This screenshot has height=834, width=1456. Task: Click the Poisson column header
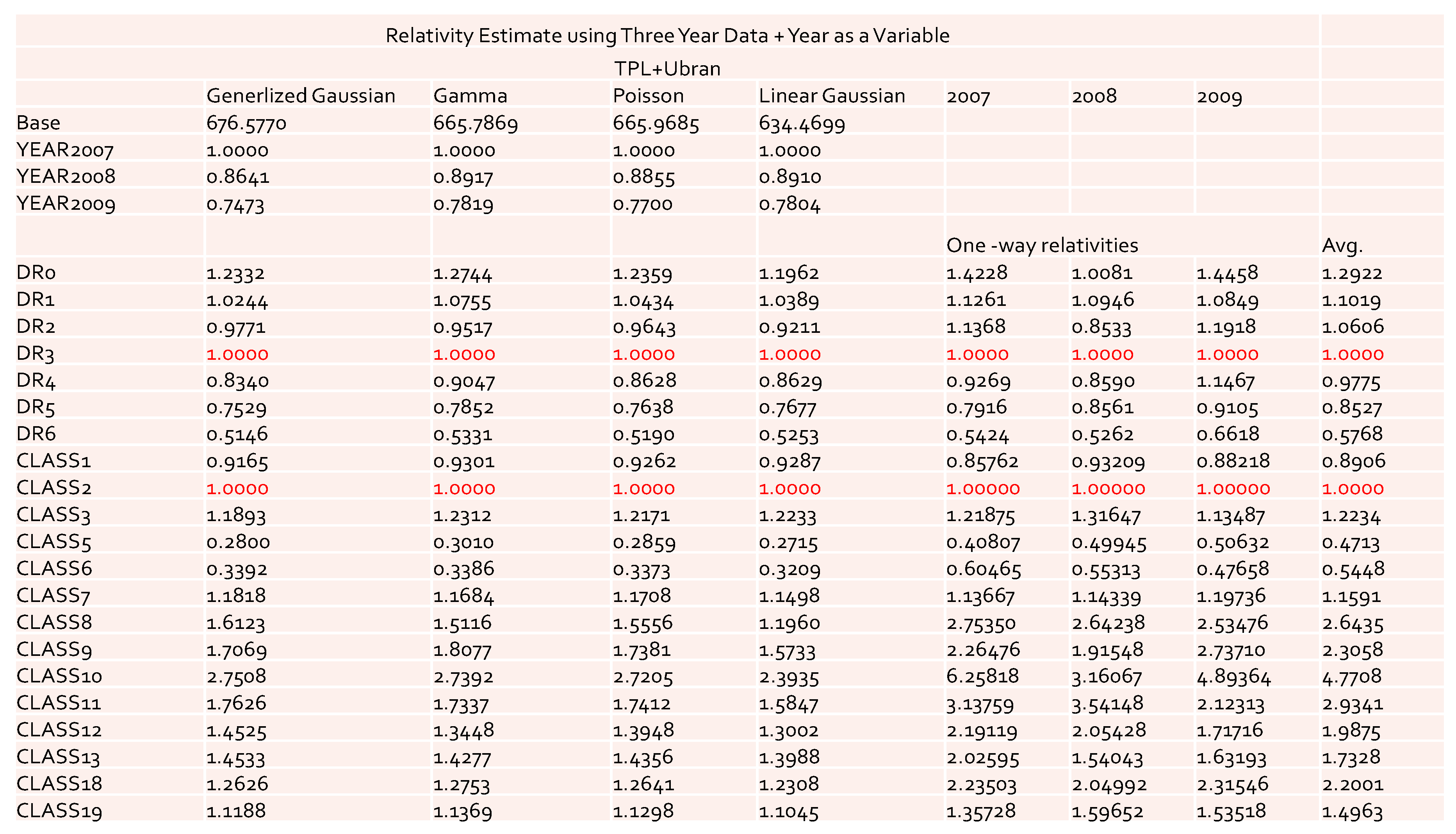[x=648, y=96]
